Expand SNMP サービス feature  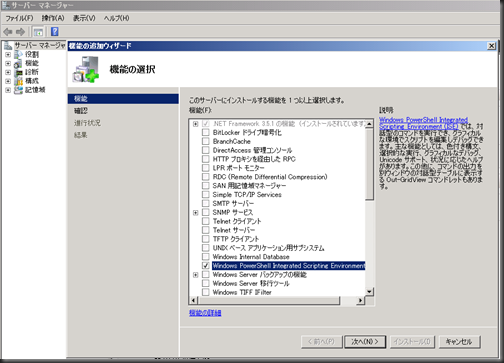coord(196,213)
